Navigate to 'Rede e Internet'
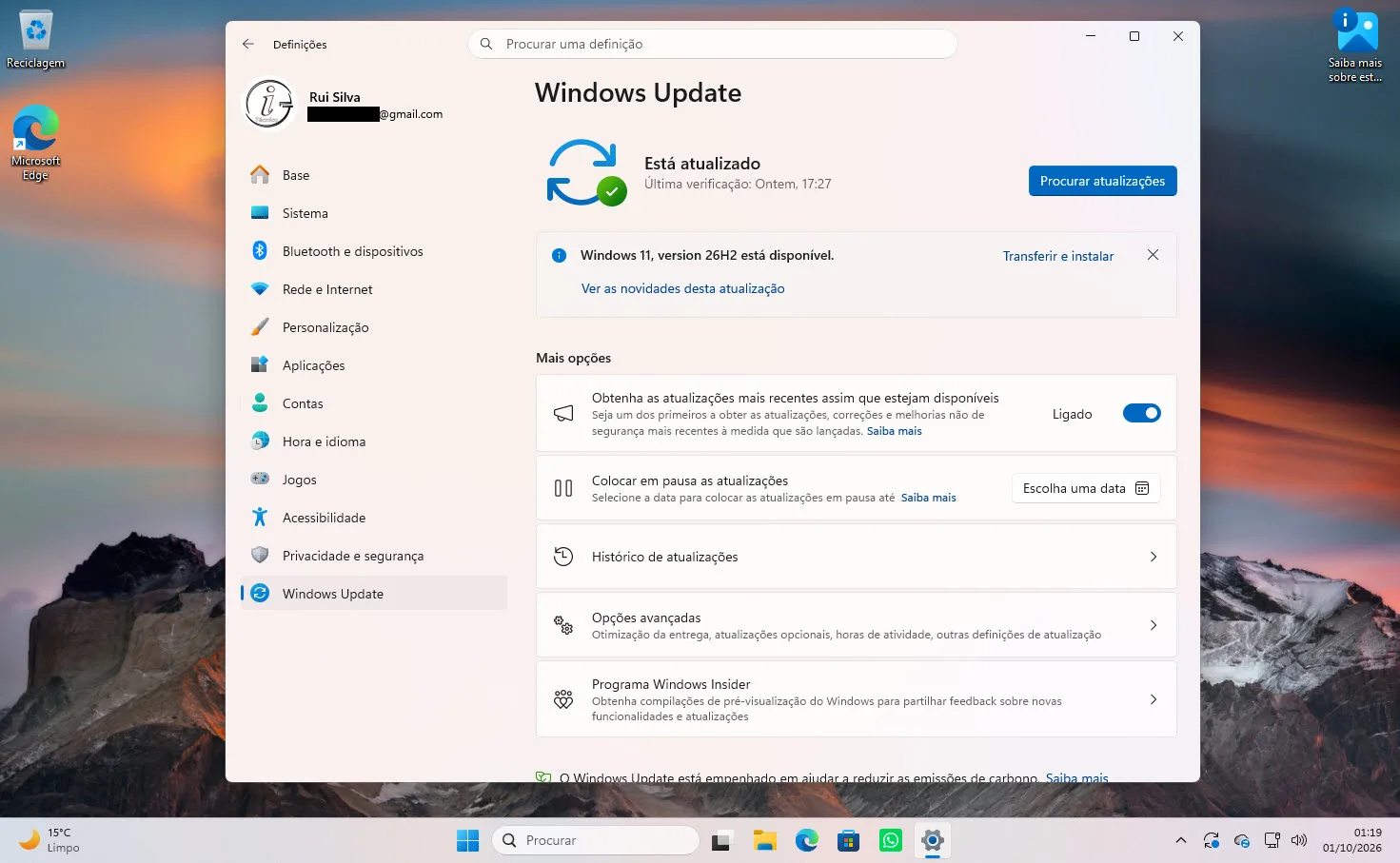1400x863 pixels. 374,289
